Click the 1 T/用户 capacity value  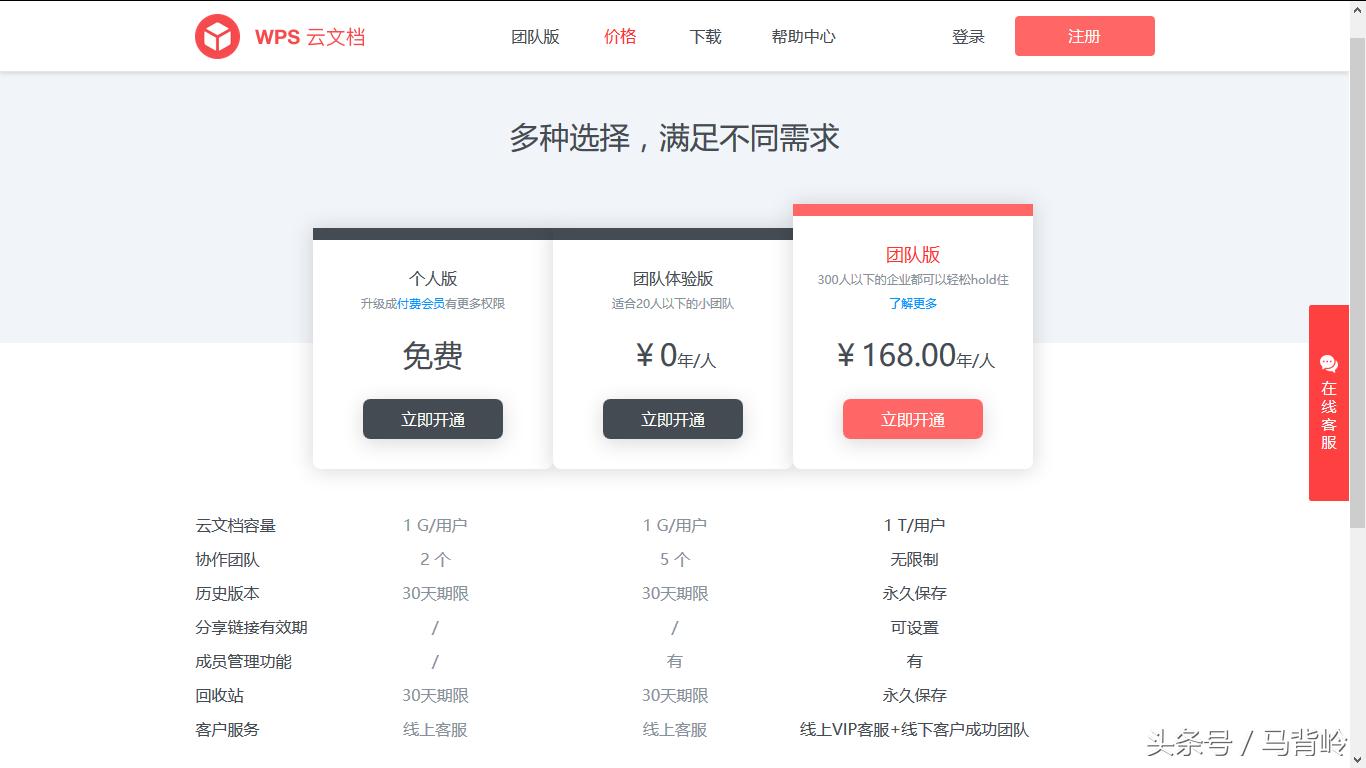tap(914, 523)
